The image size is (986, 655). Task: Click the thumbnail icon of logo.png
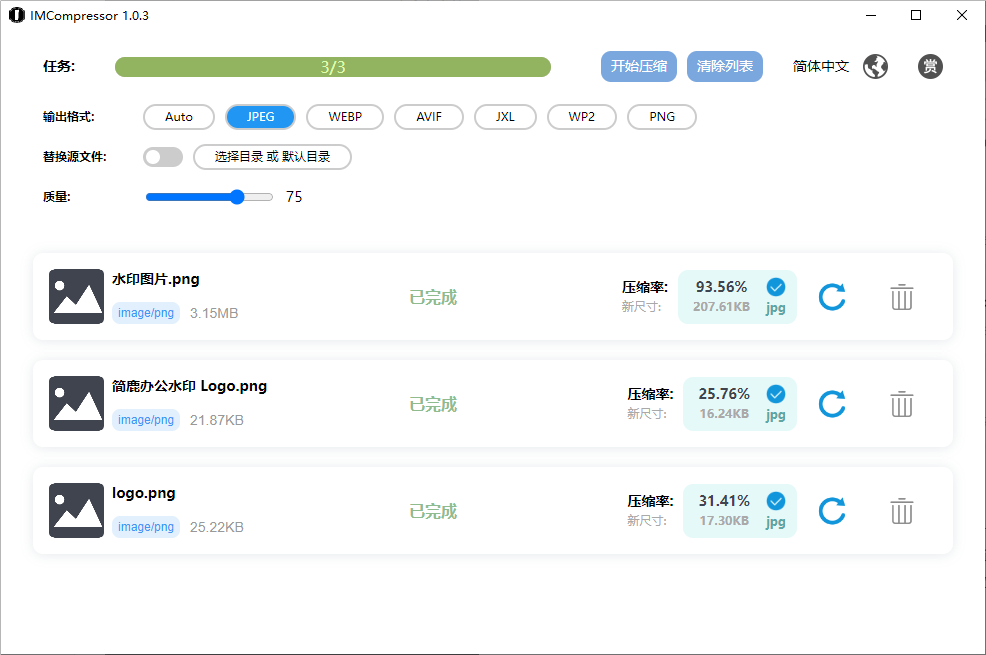(x=77, y=510)
